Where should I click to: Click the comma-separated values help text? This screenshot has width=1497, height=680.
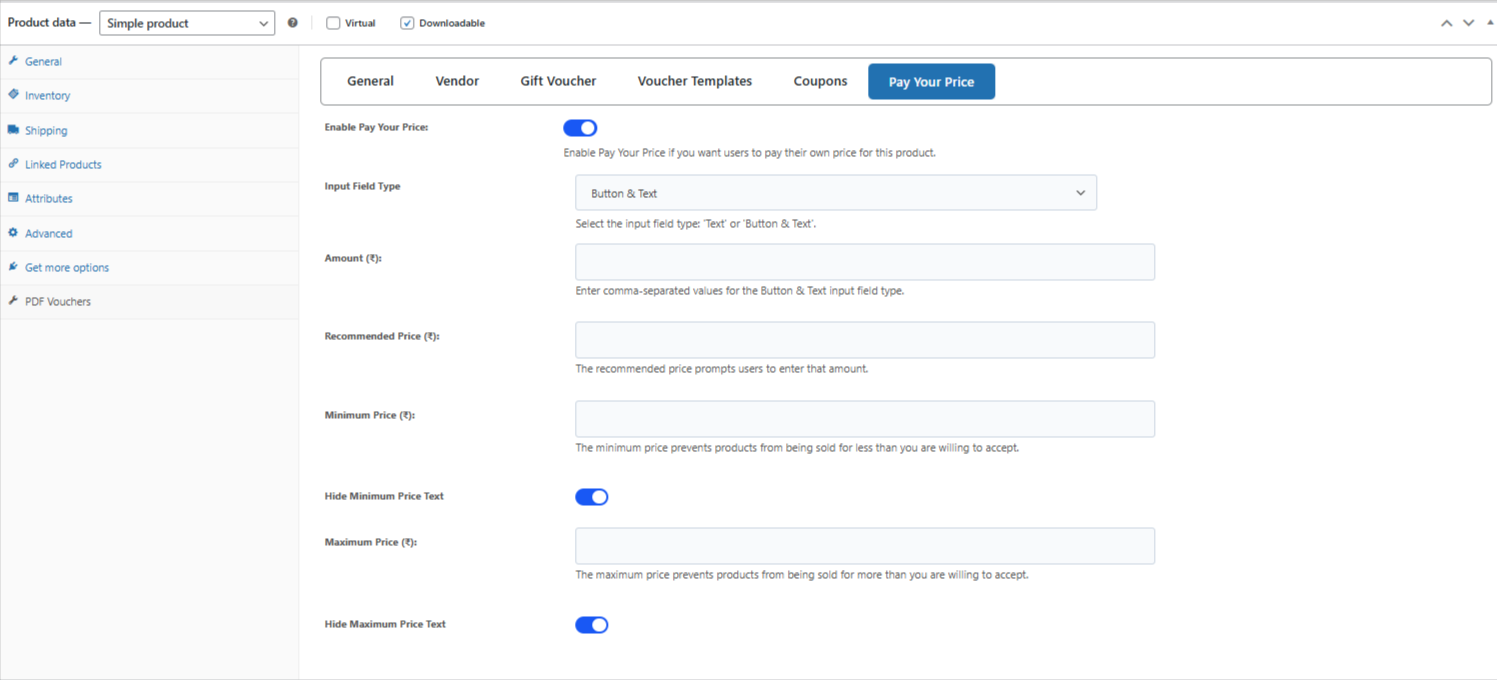(740, 291)
